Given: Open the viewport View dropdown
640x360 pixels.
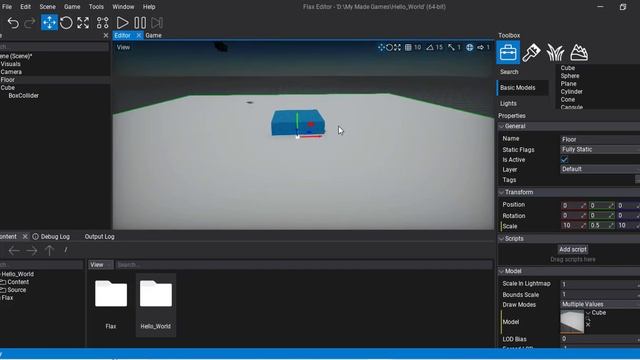Looking at the screenshot, I should pos(123,47).
